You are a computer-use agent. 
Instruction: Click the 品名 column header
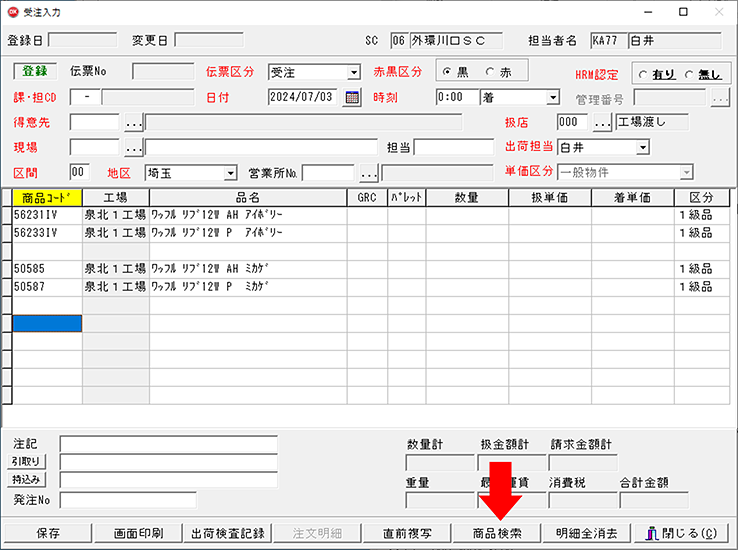point(248,198)
